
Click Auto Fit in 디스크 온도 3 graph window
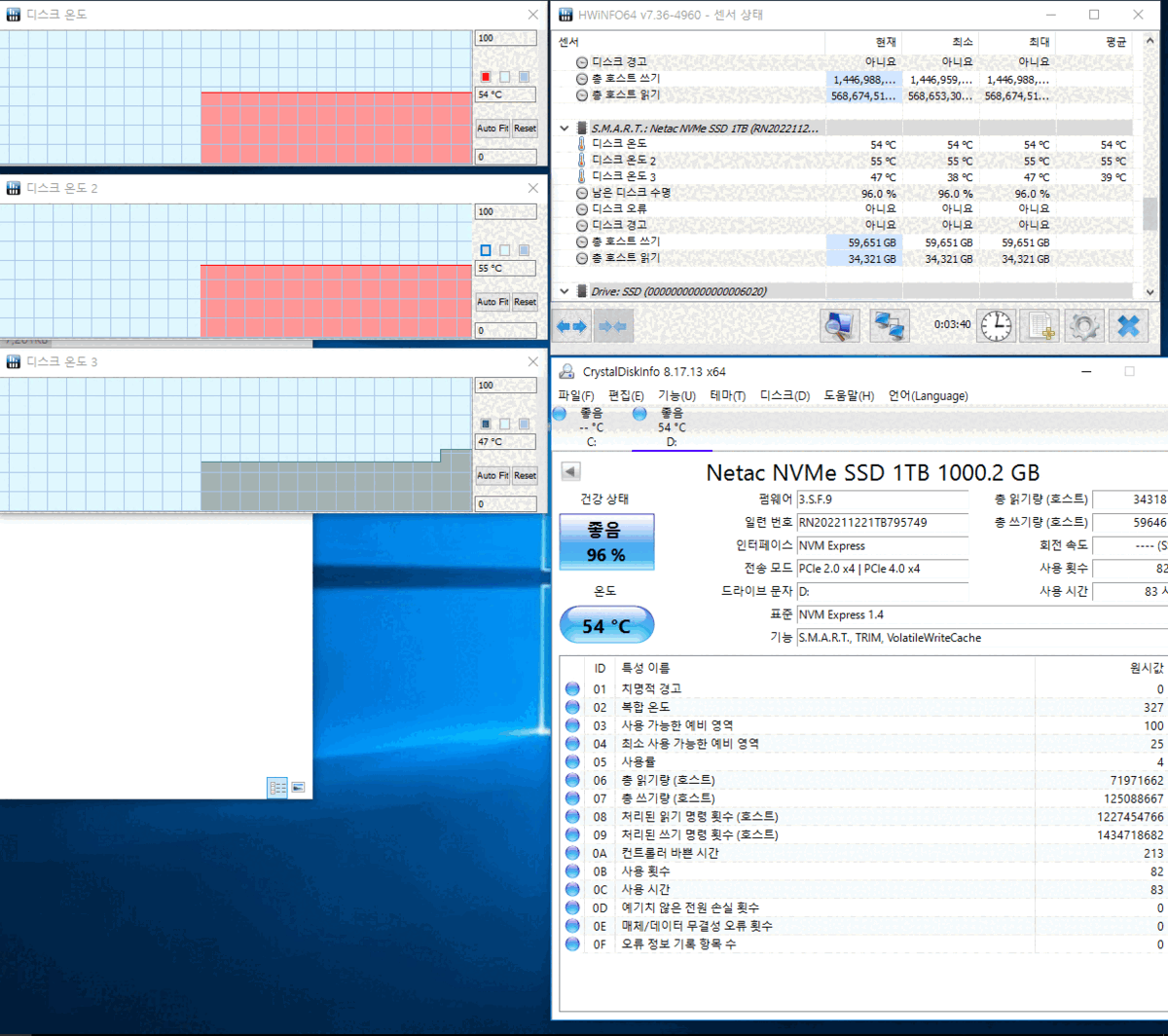[x=493, y=475]
